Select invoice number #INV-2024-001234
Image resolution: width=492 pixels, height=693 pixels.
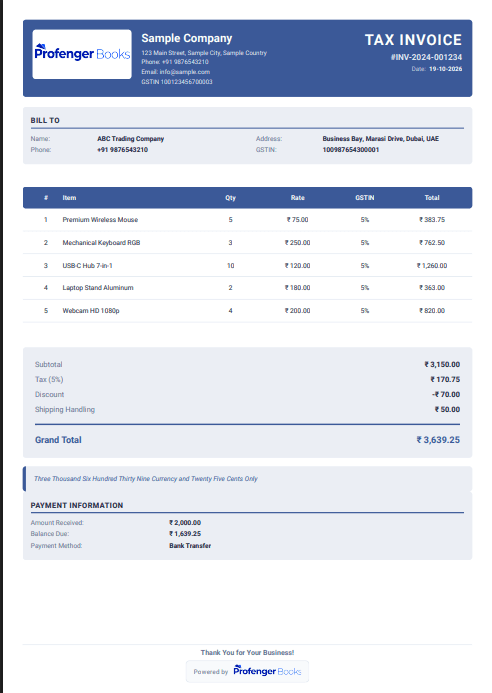tap(426, 57)
